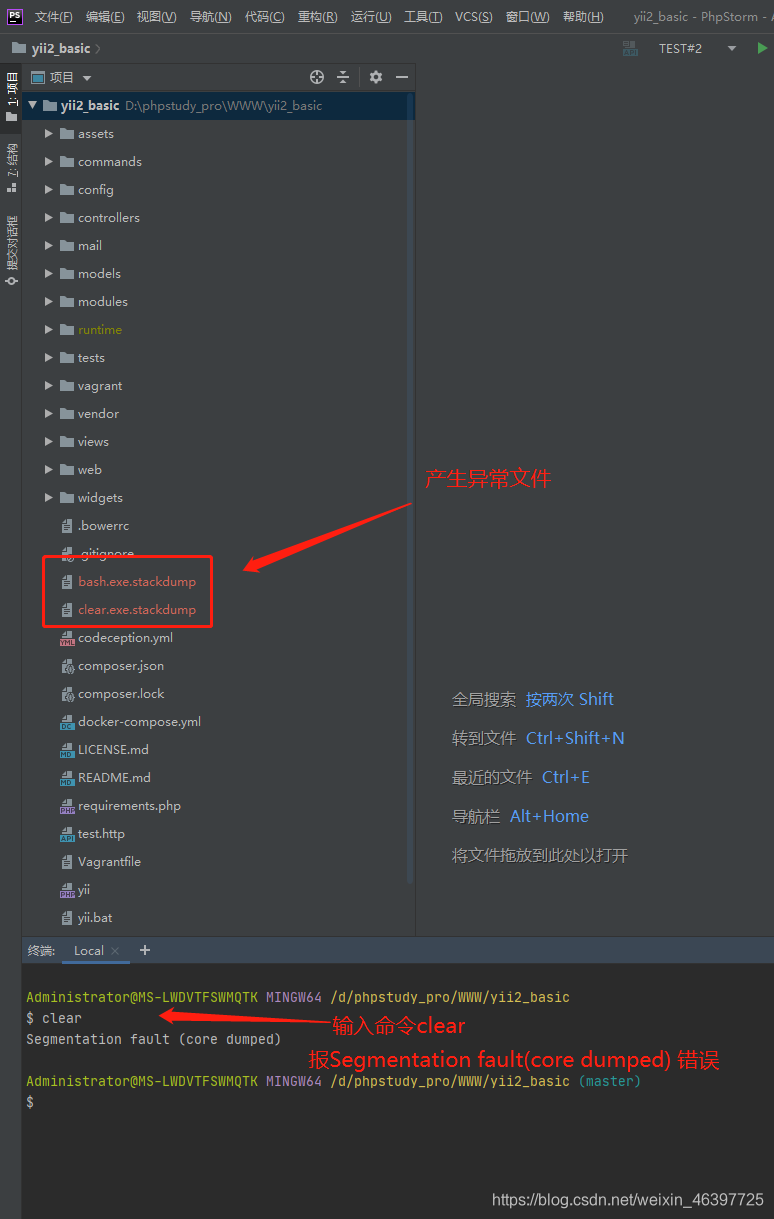Click the codeception.yml file icon

tap(67, 638)
